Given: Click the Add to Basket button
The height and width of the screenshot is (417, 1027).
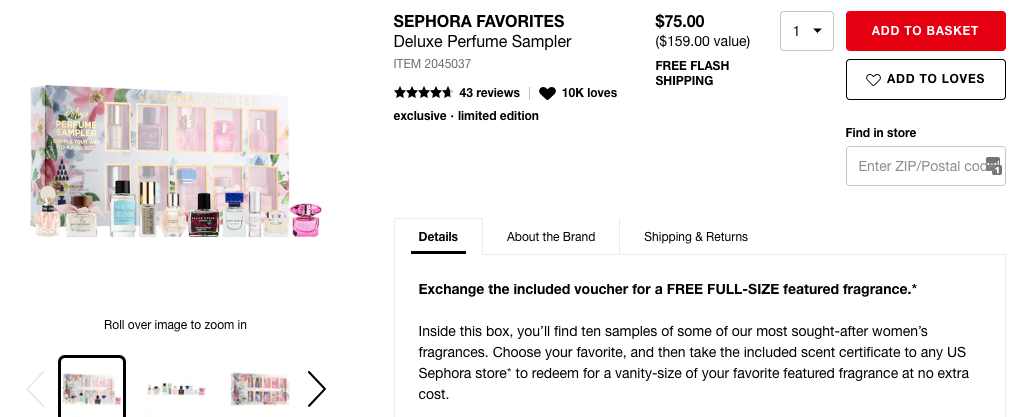Looking at the screenshot, I should [925, 31].
